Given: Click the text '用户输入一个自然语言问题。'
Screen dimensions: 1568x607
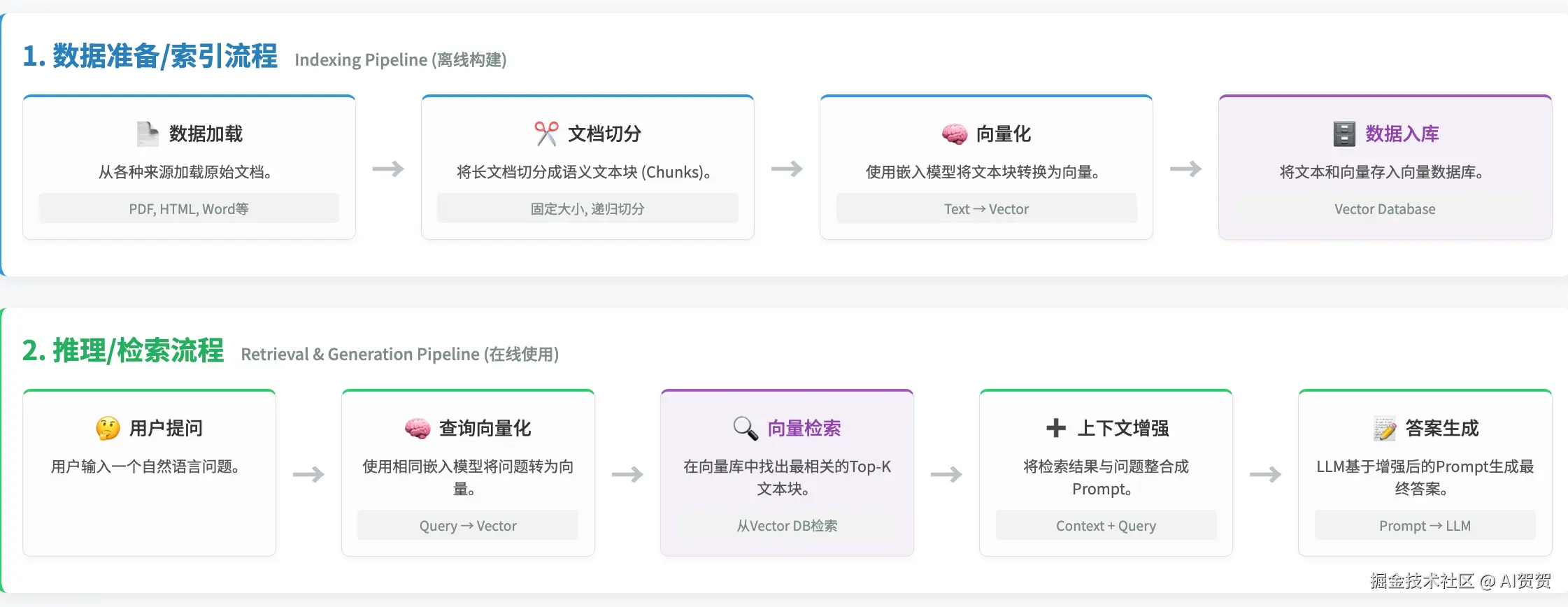Looking at the screenshot, I should [x=145, y=466].
